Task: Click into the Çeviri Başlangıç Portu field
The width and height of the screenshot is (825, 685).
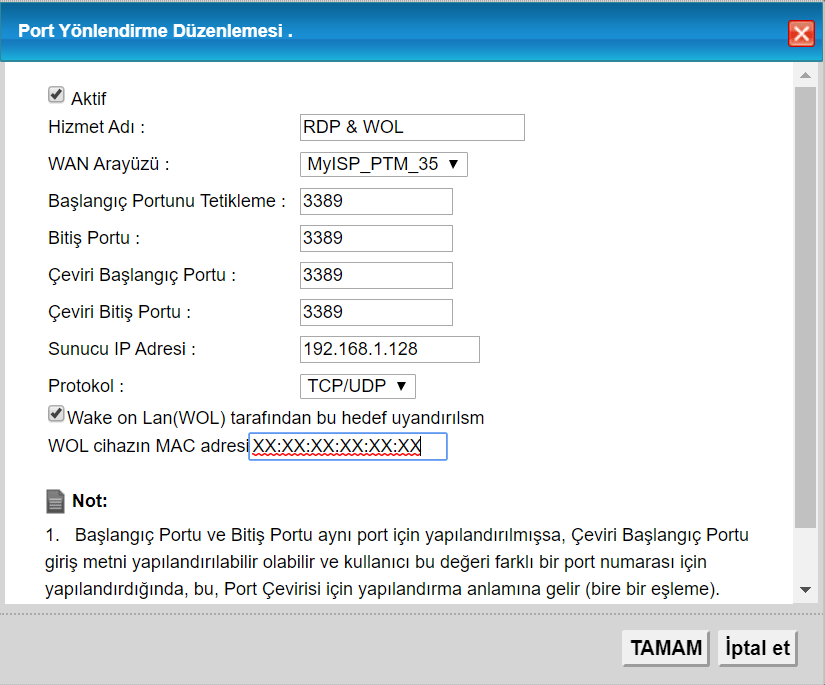Action: point(376,275)
